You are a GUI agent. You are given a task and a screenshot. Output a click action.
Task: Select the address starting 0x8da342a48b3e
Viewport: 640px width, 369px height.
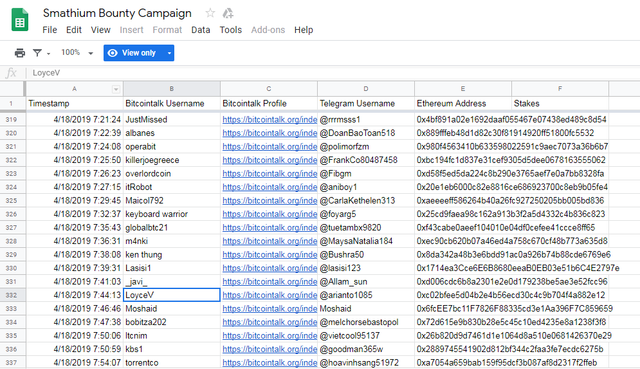[x=513, y=255]
